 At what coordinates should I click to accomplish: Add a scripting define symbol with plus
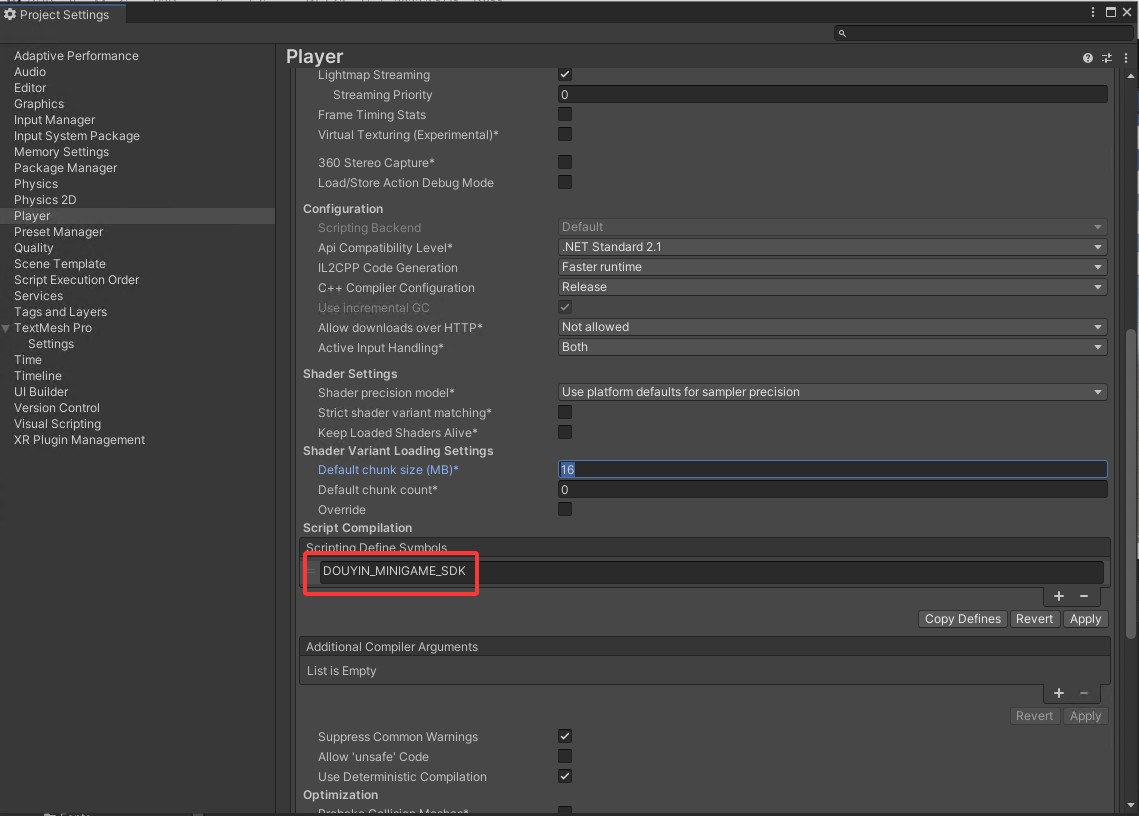(1058, 596)
